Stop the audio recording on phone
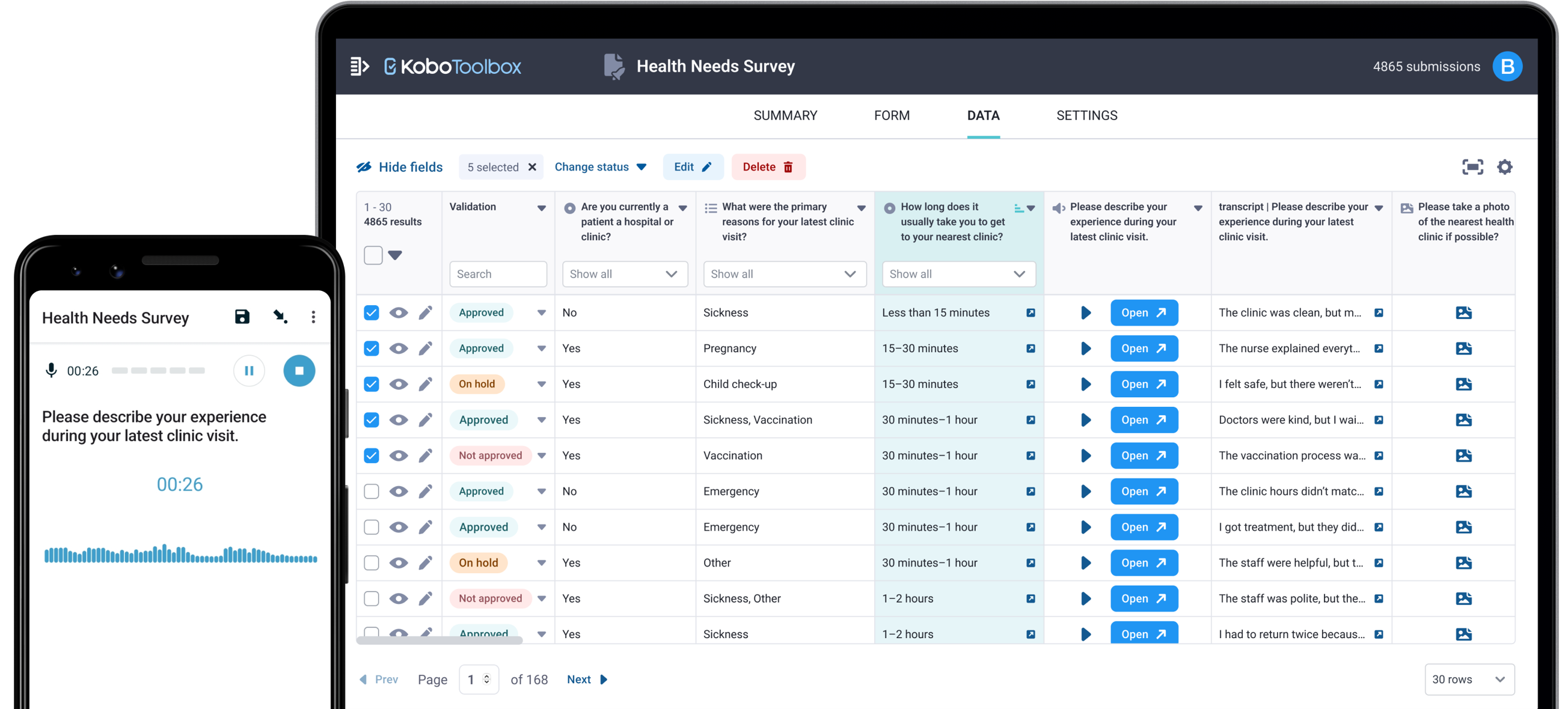 pos(299,371)
